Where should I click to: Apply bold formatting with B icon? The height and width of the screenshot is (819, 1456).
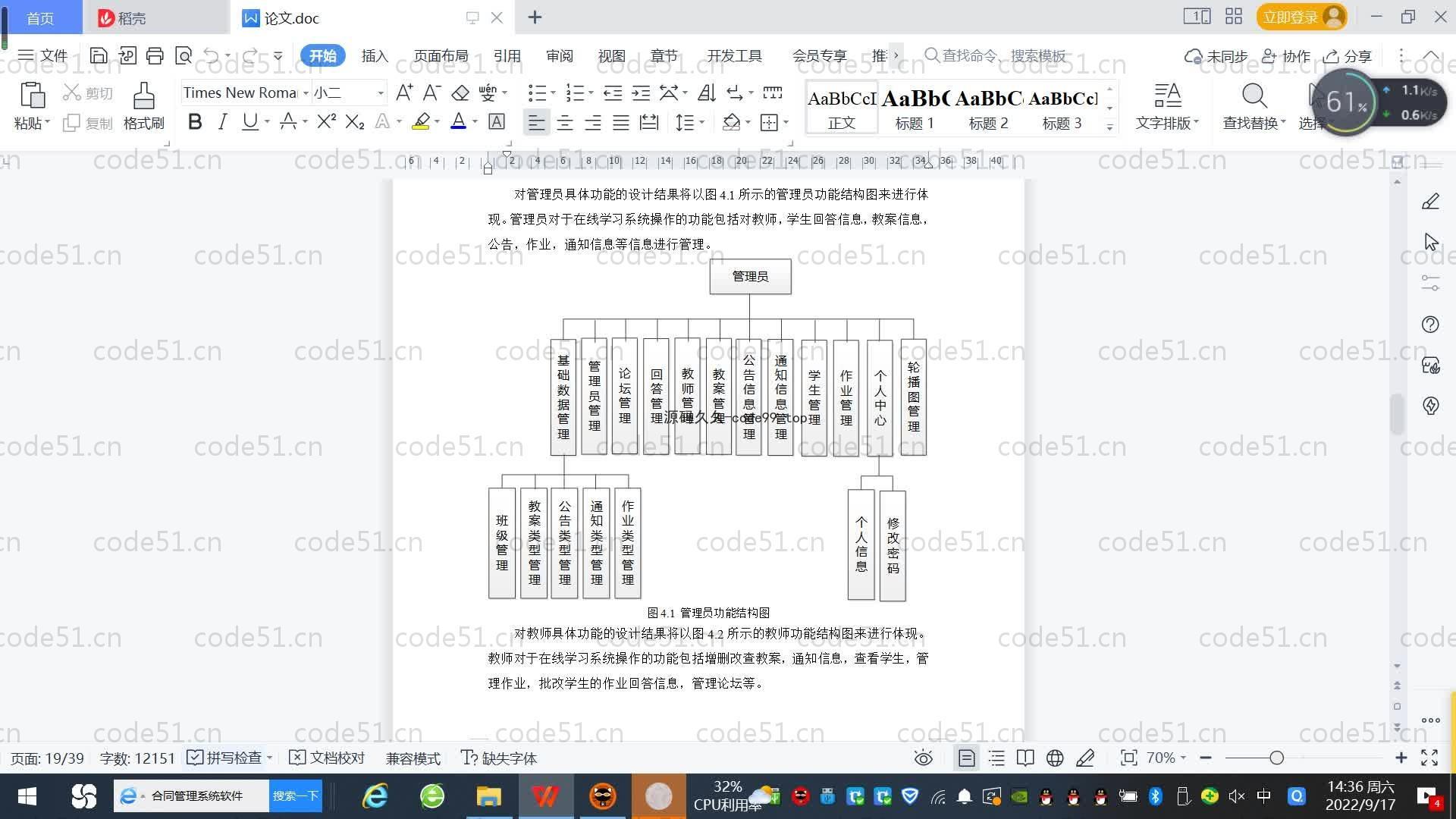(194, 122)
